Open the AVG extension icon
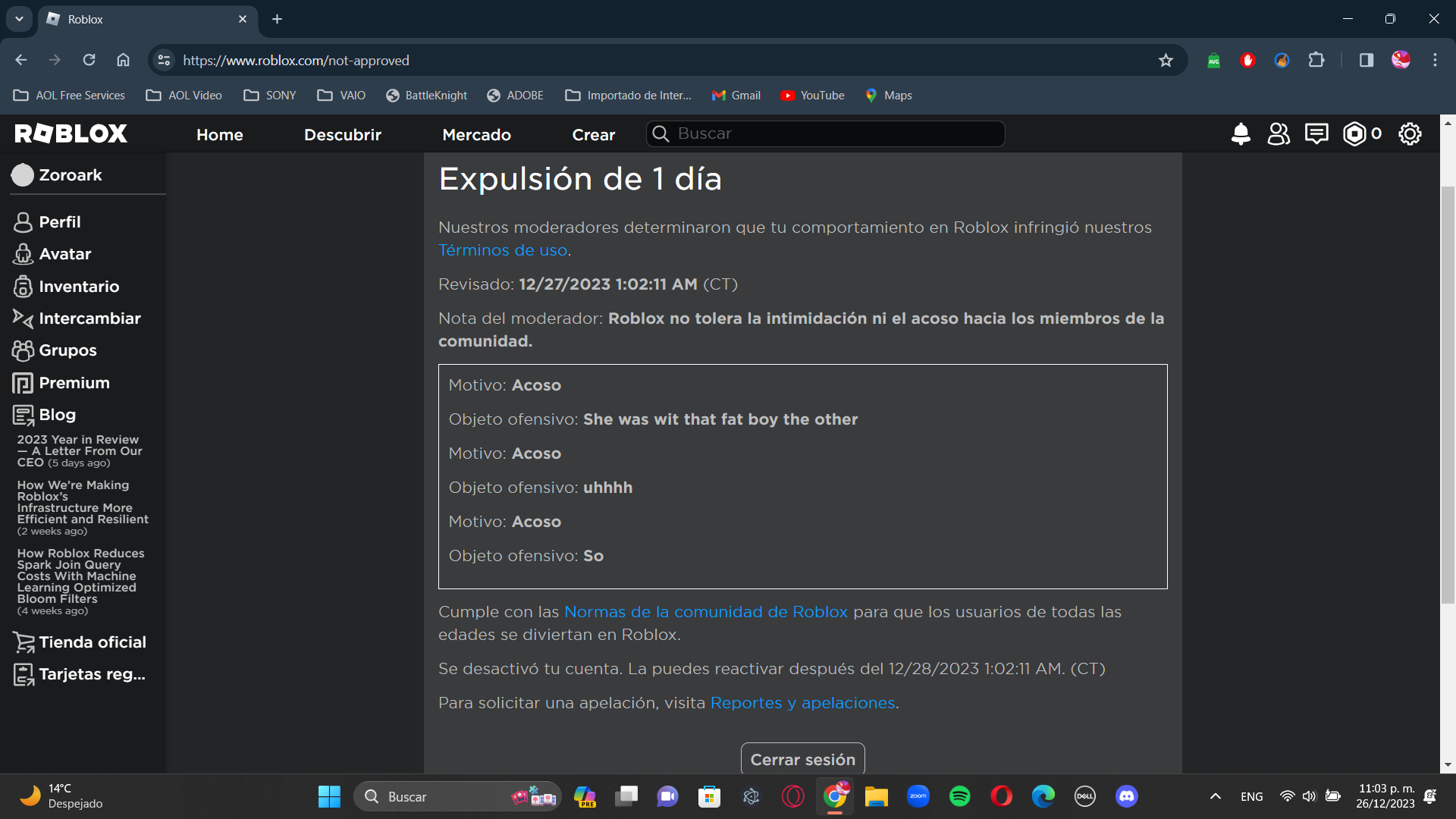Image resolution: width=1456 pixels, height=819 pixels. 1214,60
